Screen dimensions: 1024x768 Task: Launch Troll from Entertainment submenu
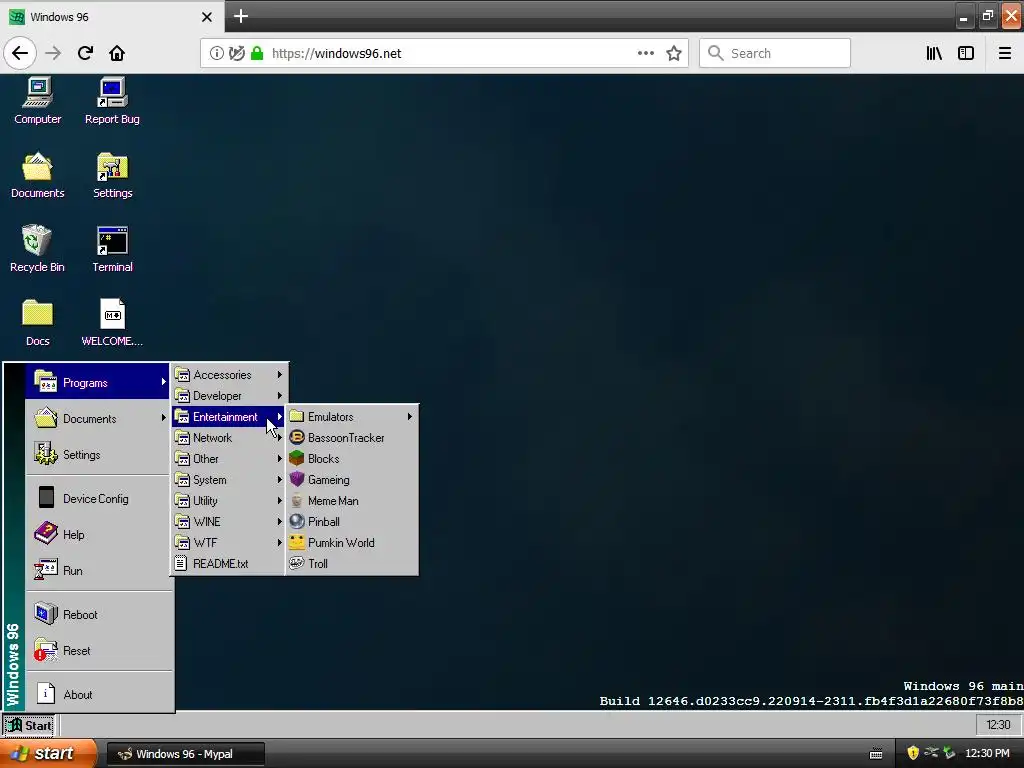(351, 563)
